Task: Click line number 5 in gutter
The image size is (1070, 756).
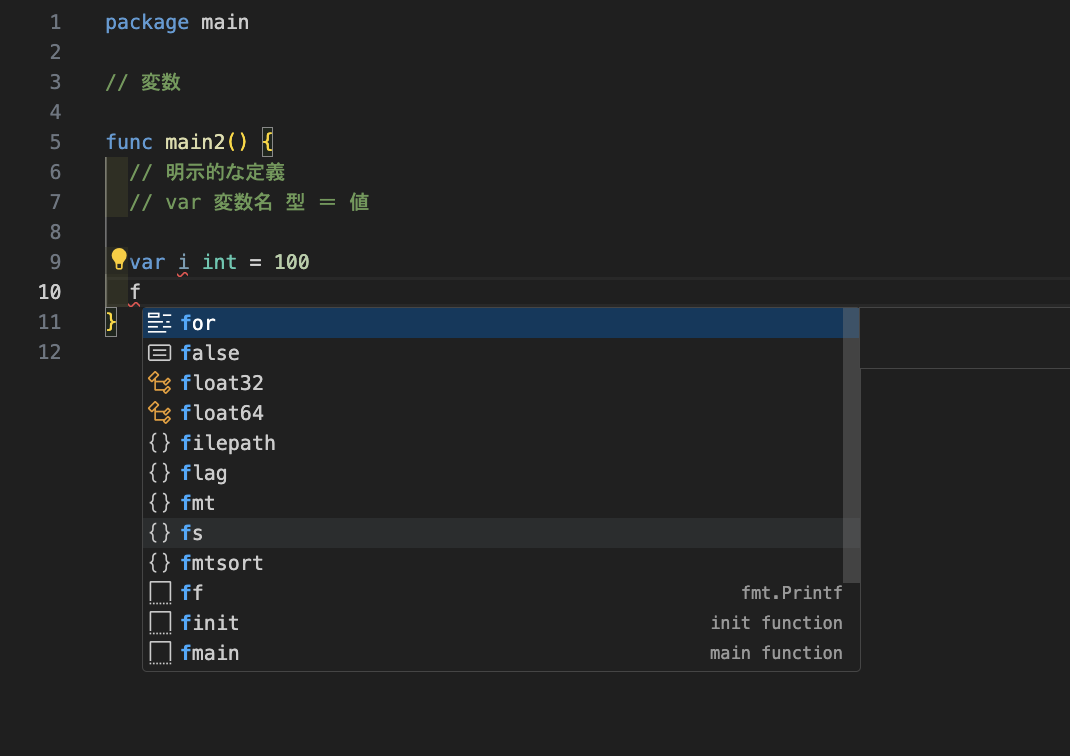Action: [55, 142]
